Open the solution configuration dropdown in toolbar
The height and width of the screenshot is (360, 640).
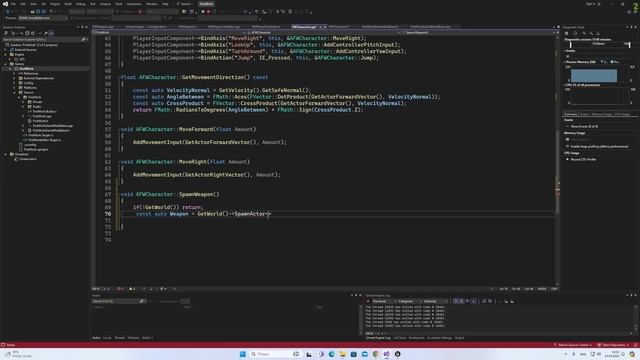pyautogui.click(x=77, y=12)
